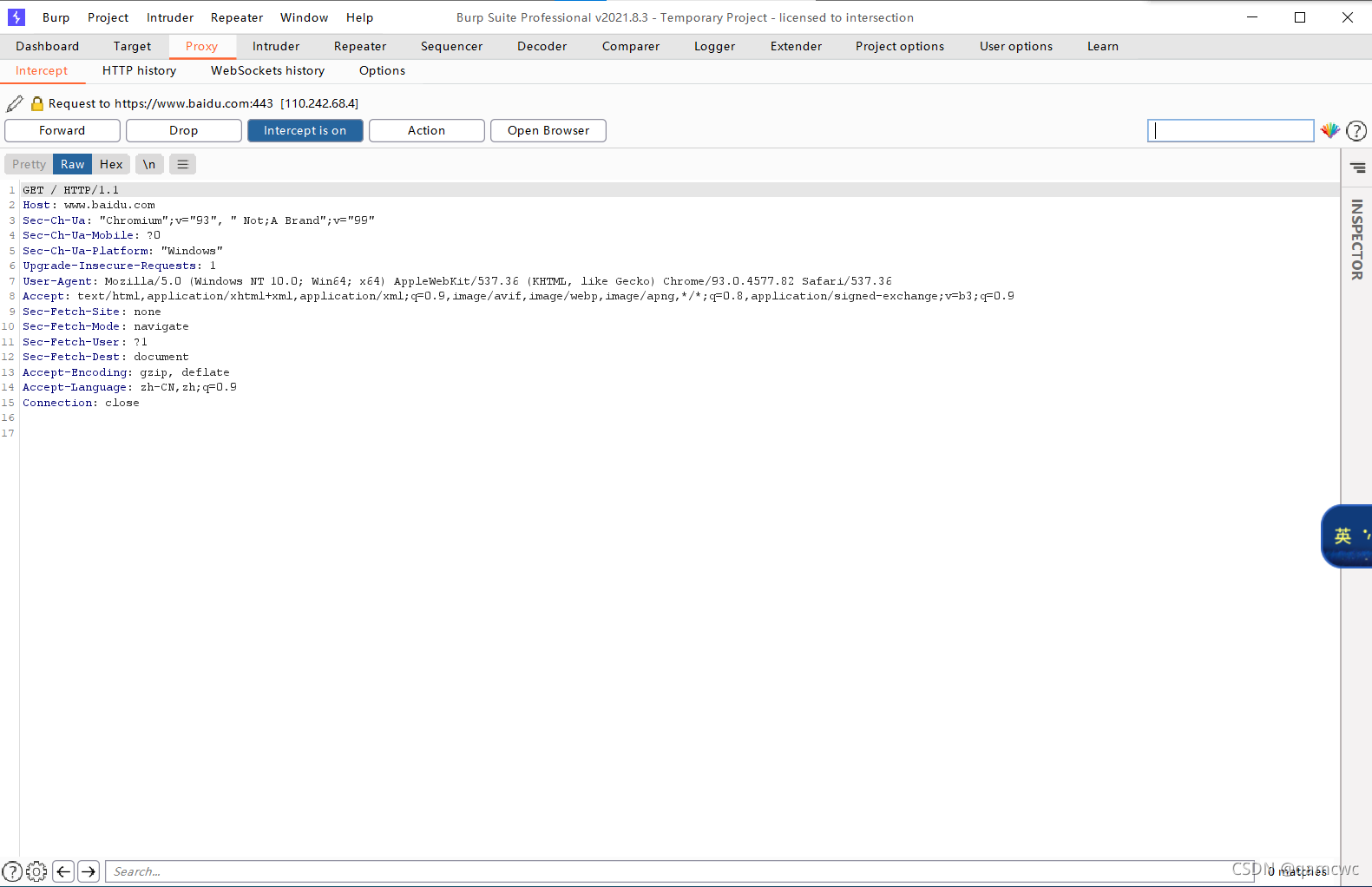Switch to the Proxy tab
The width and height of the screenshot is (1372, 887).
(201, 46)
